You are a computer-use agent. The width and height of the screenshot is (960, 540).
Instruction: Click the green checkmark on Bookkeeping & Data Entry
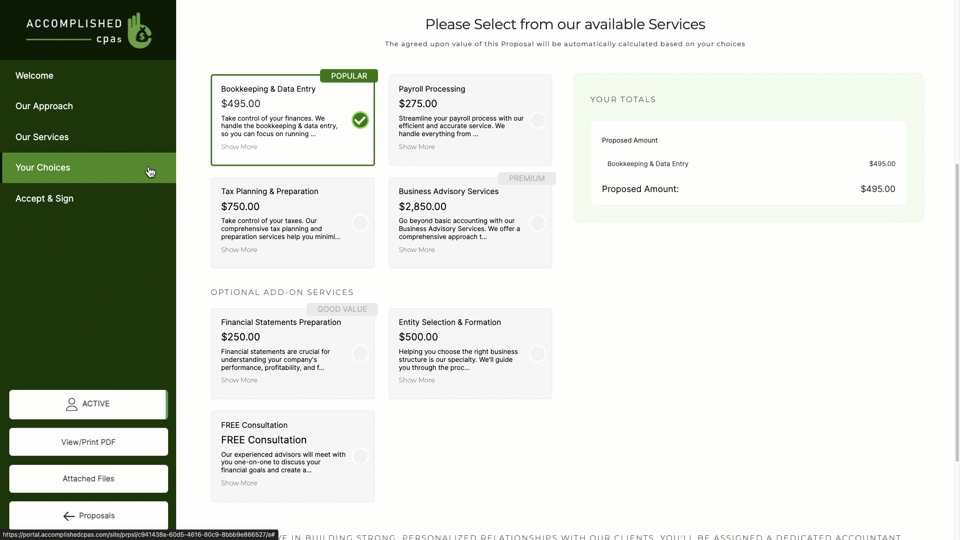coord(360,120)
